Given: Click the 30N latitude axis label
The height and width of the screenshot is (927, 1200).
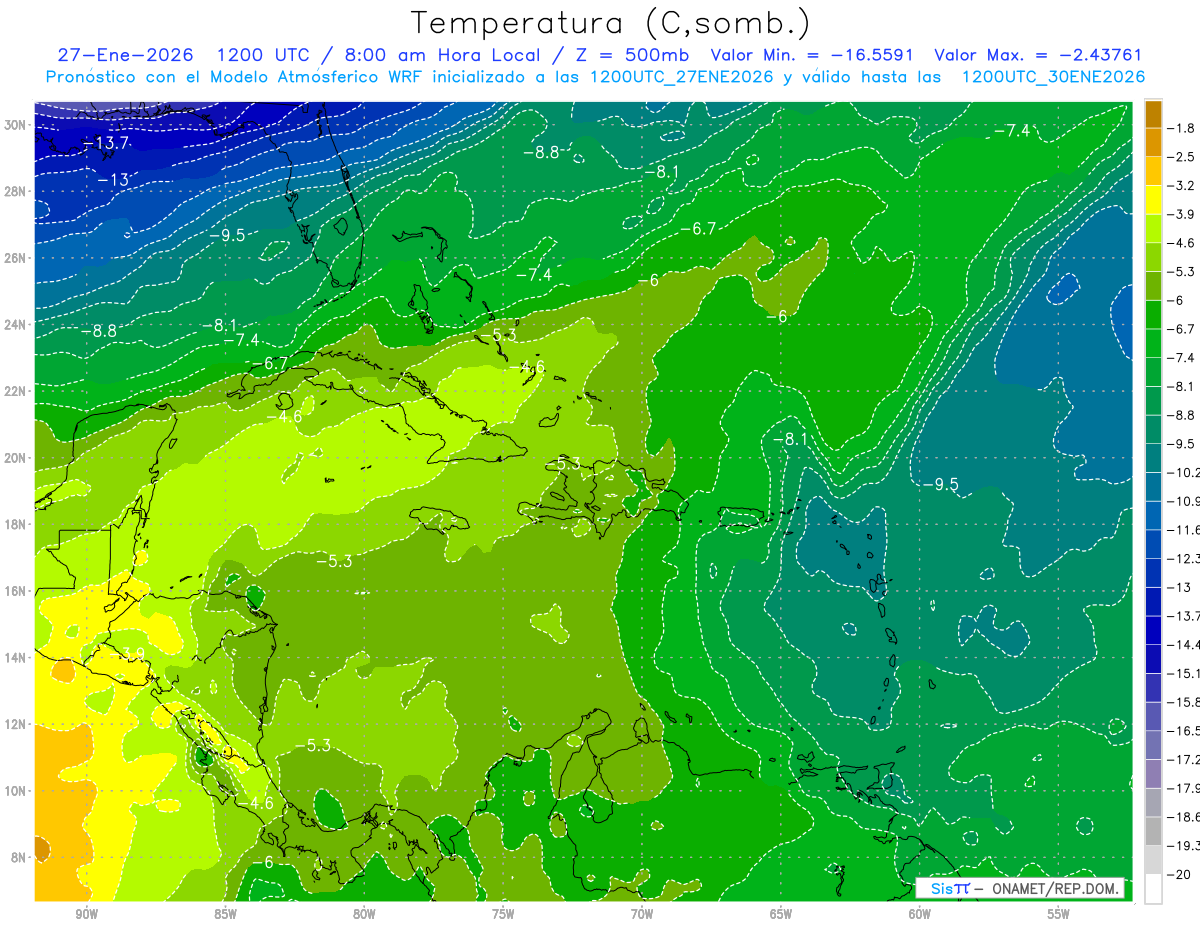Looking at the screenshot, I should (x=15, y=125).
